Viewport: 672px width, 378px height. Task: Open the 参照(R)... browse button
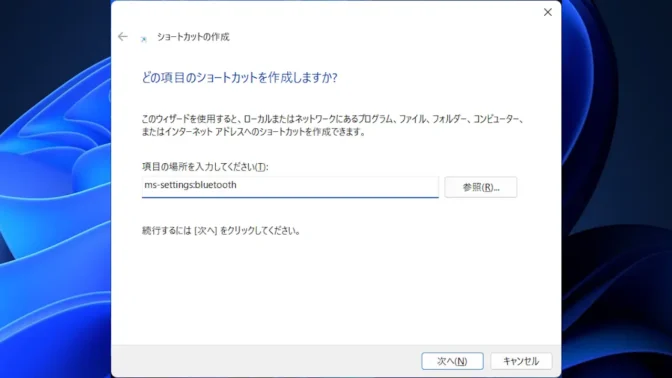(480, 187)
